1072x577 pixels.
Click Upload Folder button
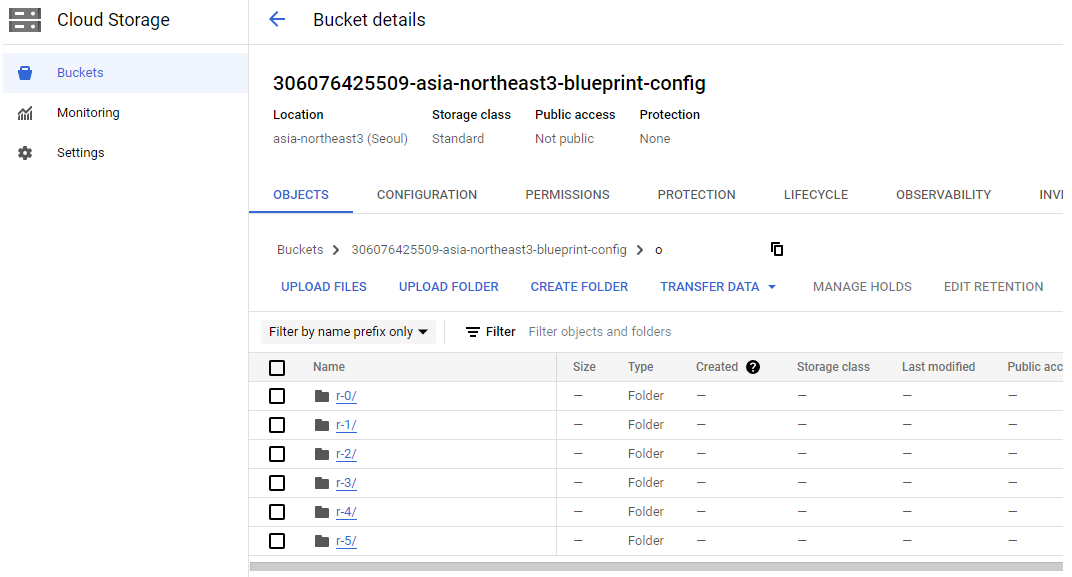pyautogui.click(x=448, y=286)
